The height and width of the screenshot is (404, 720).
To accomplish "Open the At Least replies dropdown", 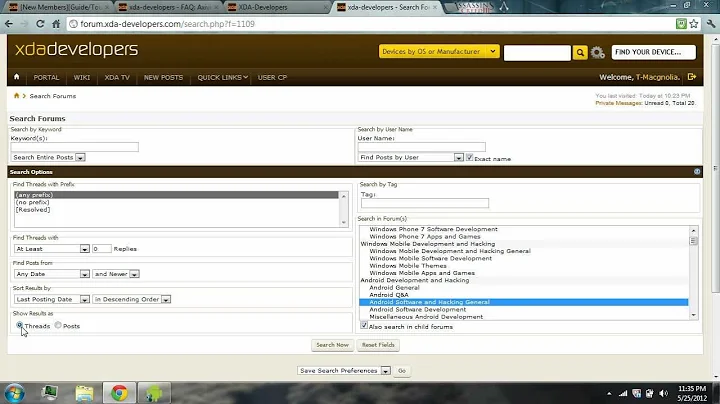I will [x=51, y=249].
